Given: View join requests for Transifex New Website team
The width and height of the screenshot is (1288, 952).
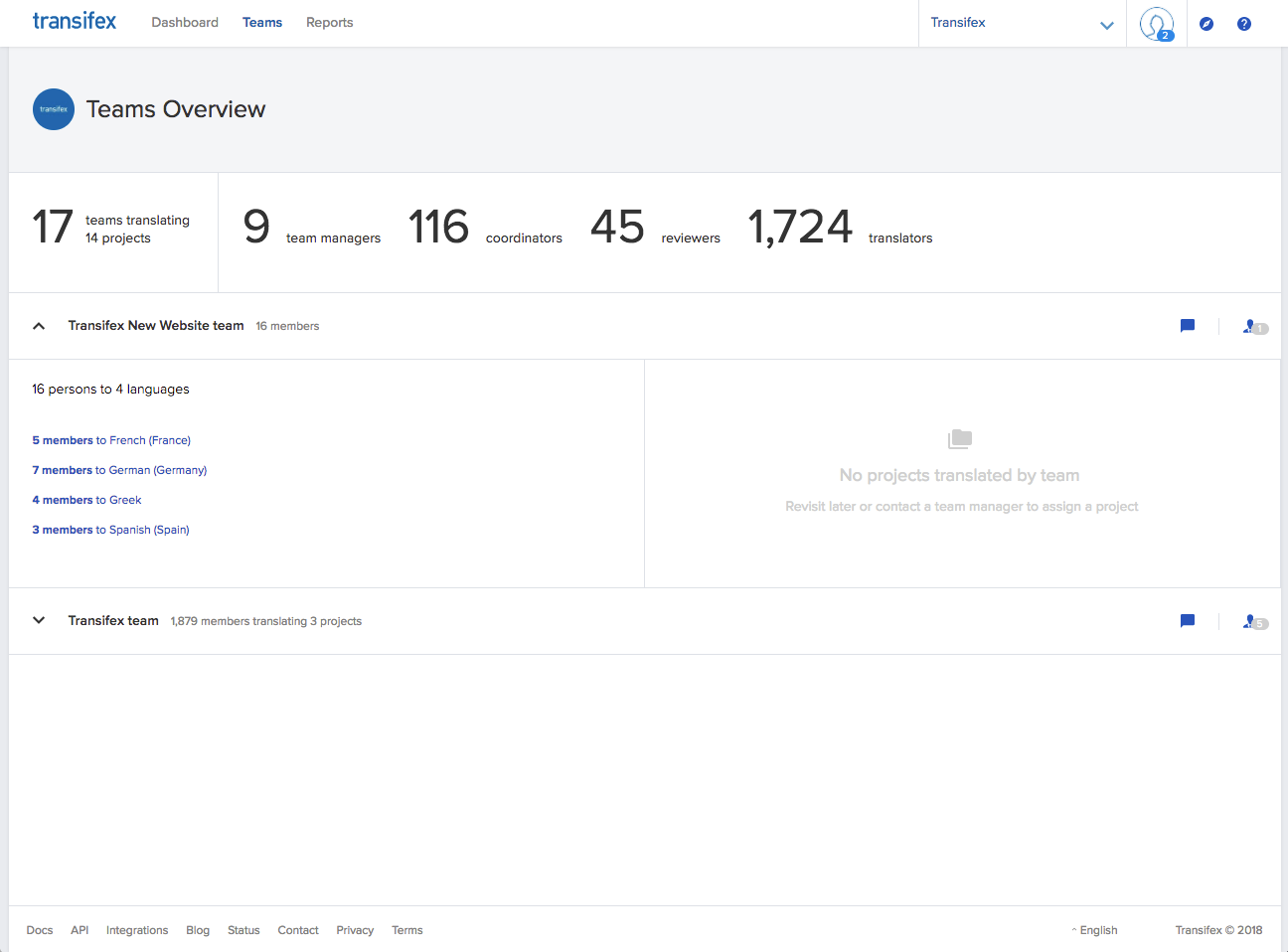Looking at the screenshot, I should click(x=1254, y=326).
